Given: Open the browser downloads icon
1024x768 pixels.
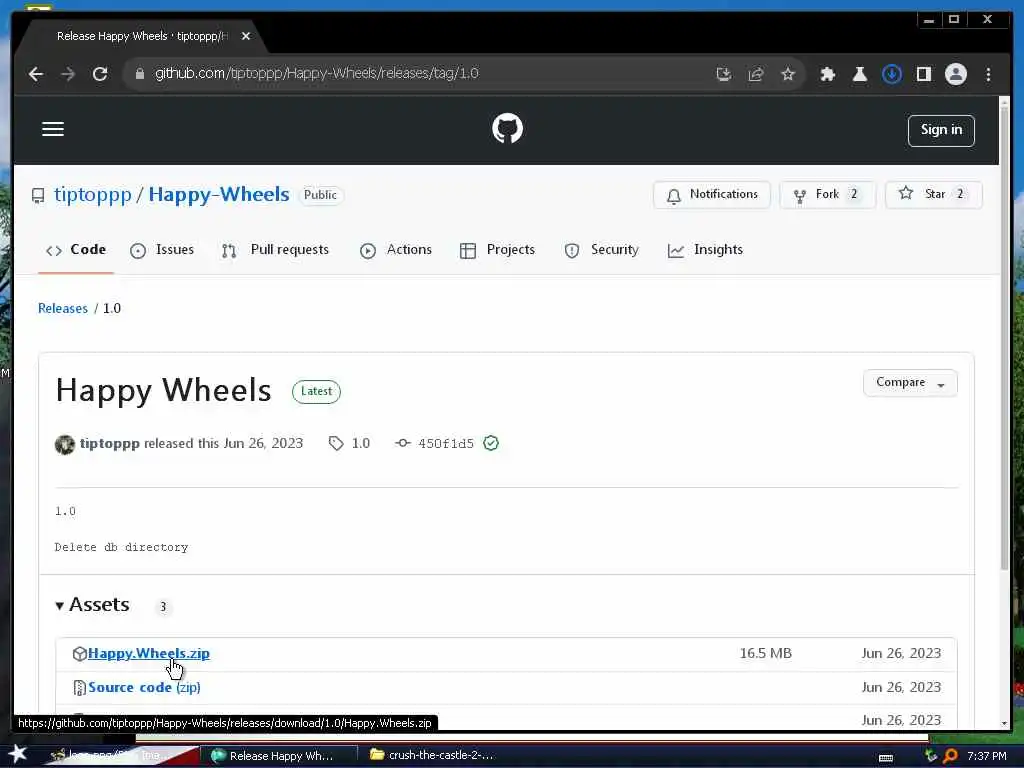Looking at the screenshot, I should pyautogui.click(x=891, y=74).
